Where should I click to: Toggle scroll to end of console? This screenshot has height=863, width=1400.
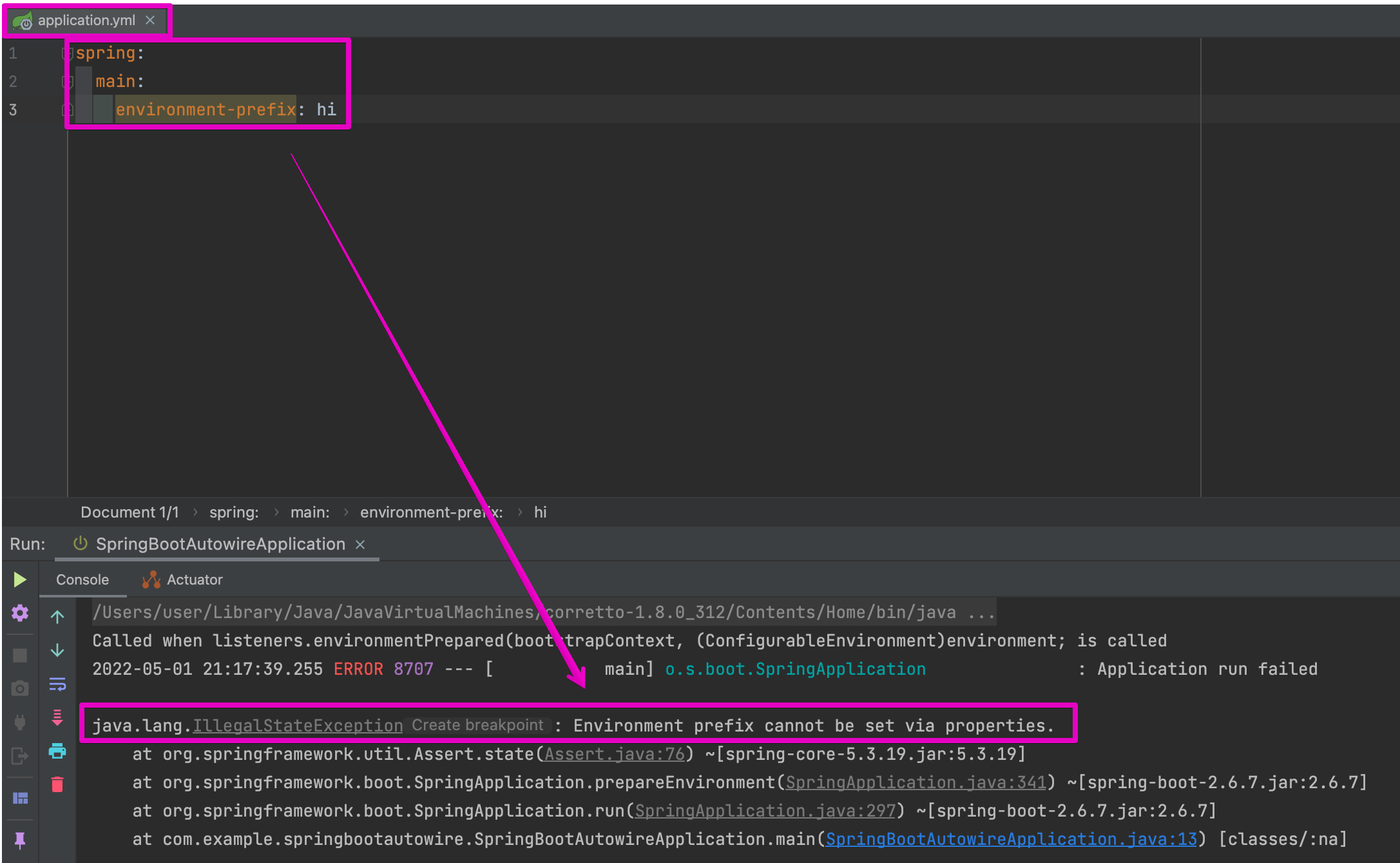[x=57, y=717]
